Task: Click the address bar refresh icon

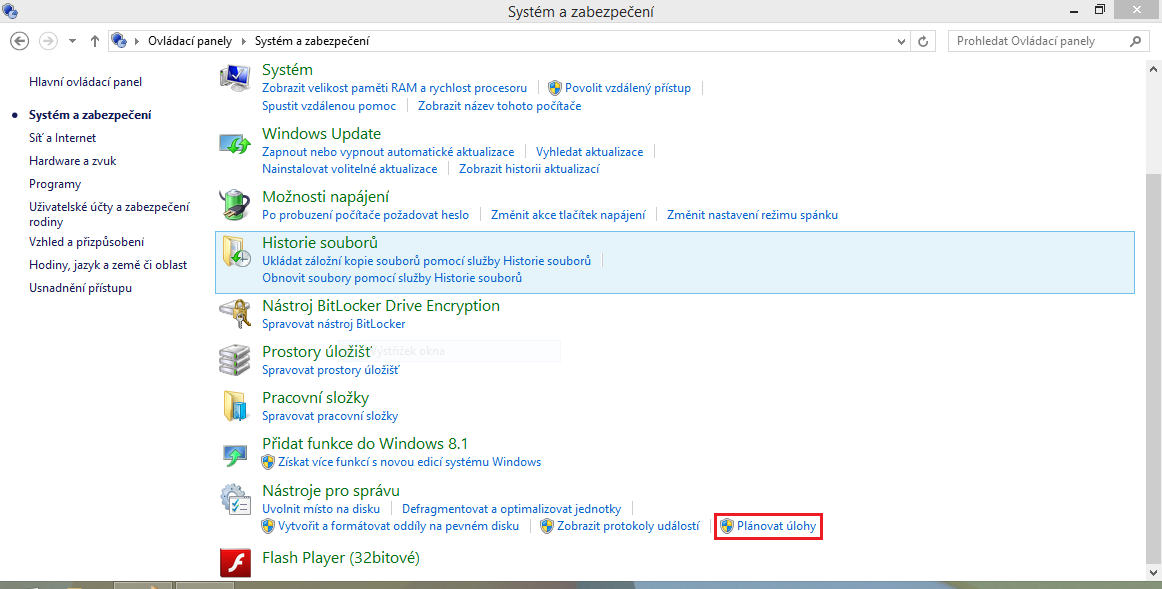Action: [921, 41]
